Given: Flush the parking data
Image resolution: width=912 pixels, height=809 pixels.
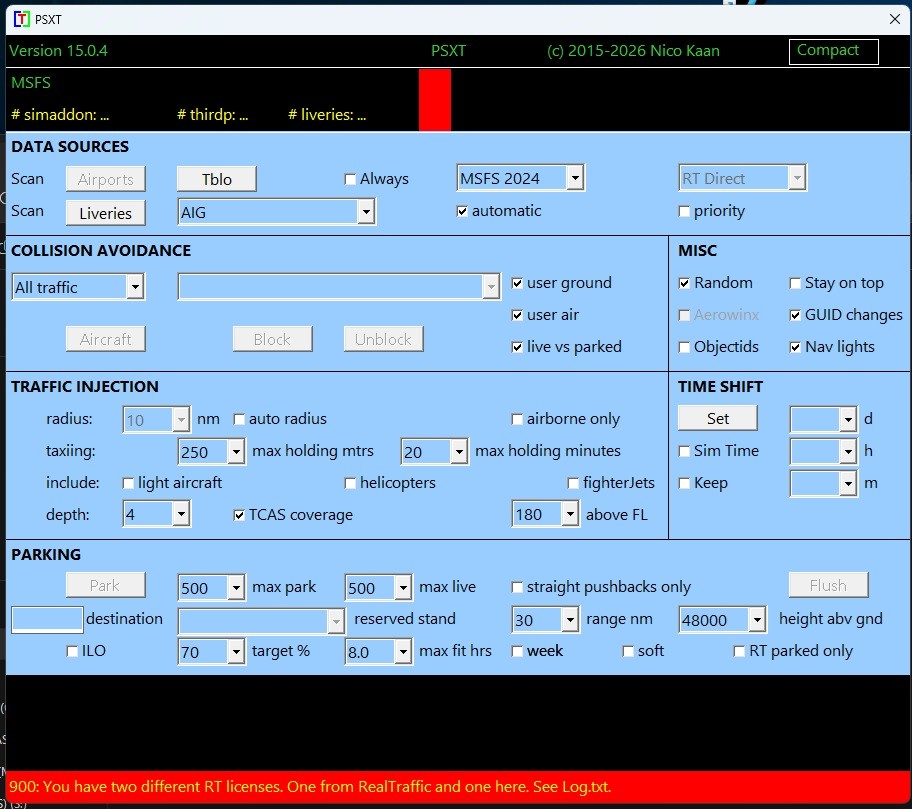Looking at the screenshot, I should point(828,585).
